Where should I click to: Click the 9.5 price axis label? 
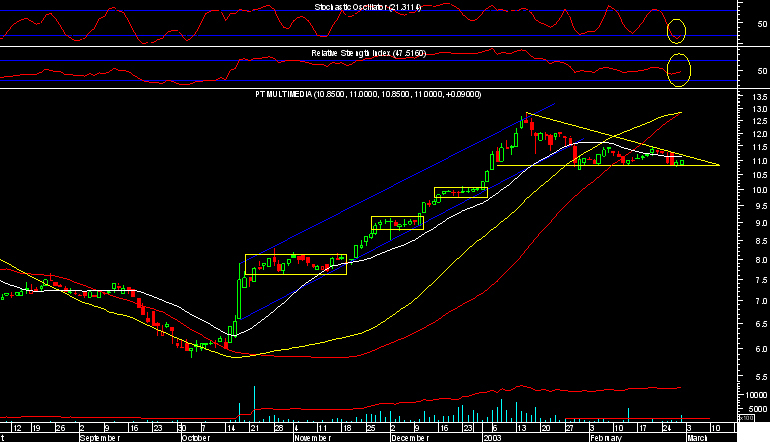tap(762, 206)
